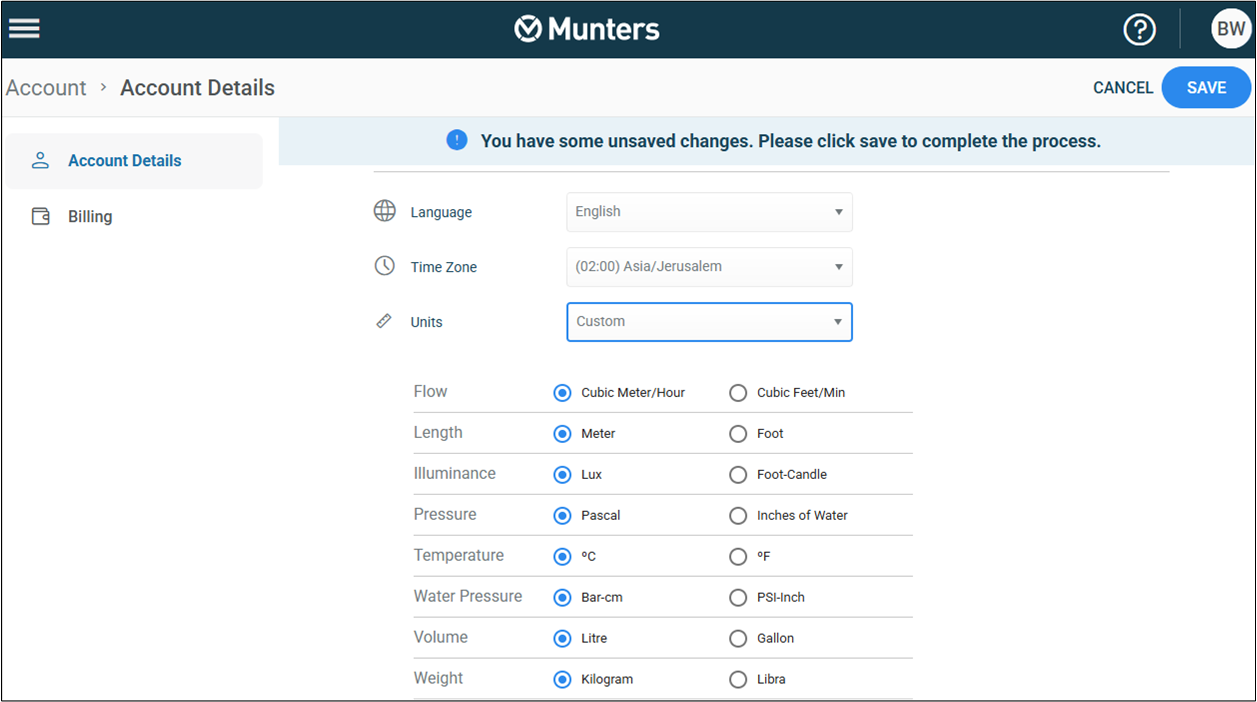
Task: Expand the Language dropdown
Action: click(709, 212)
